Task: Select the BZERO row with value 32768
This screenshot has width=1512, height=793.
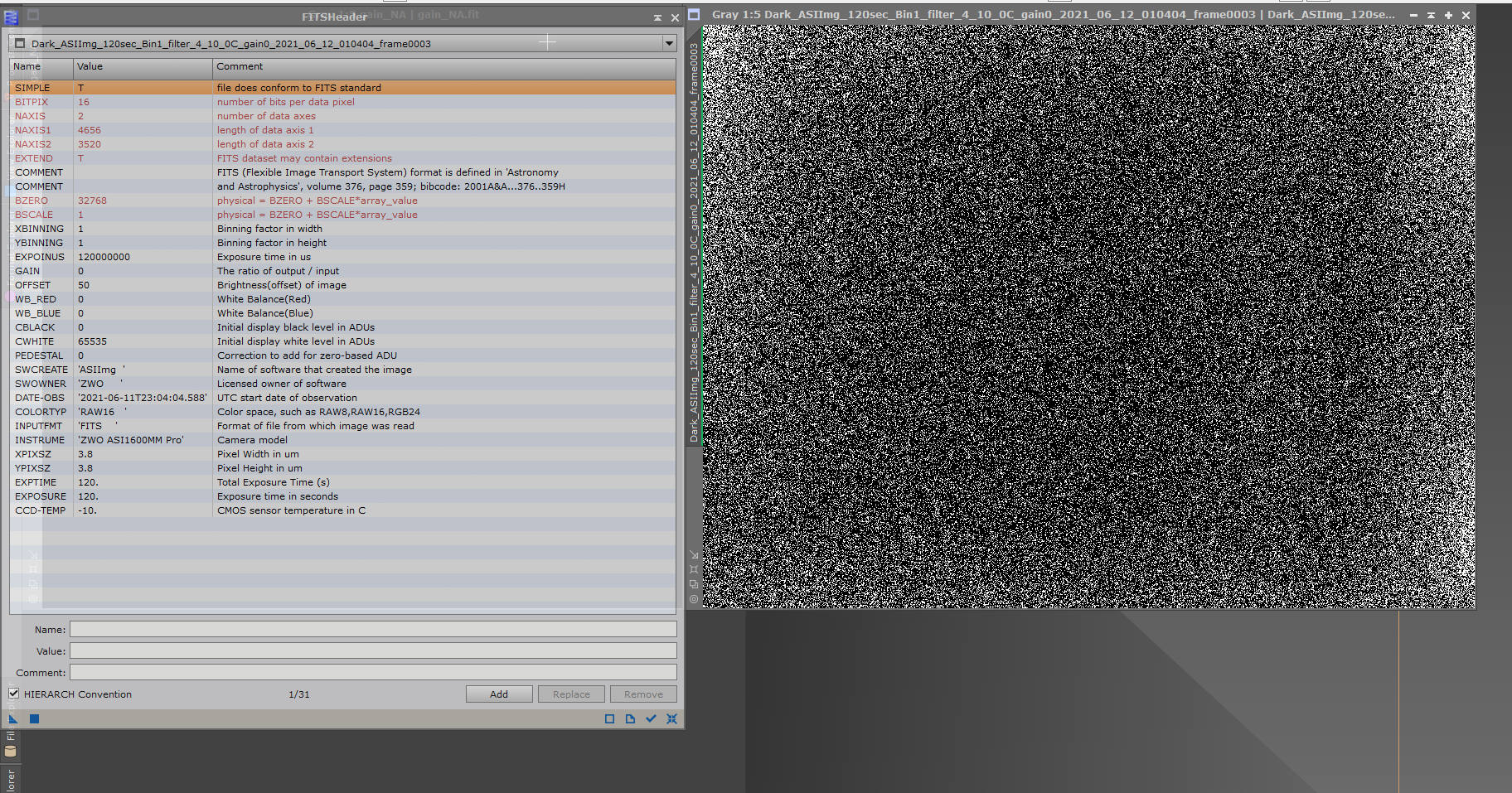Action: tap(342, 201)
